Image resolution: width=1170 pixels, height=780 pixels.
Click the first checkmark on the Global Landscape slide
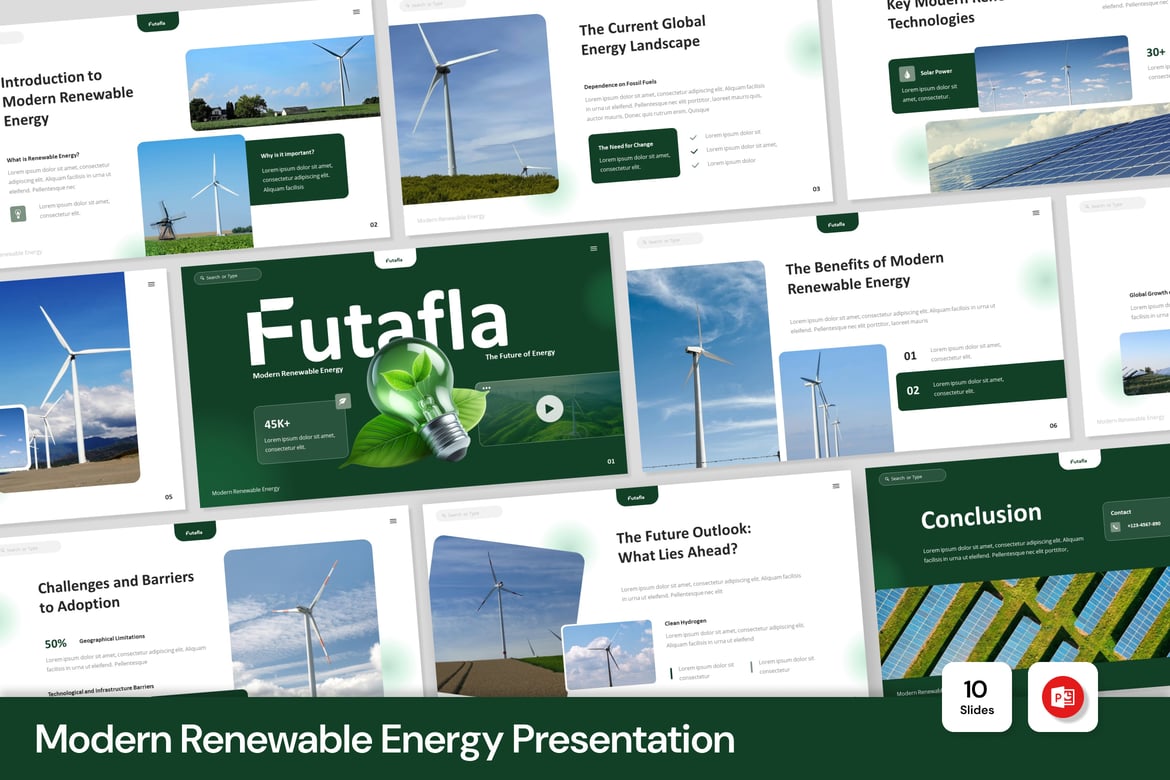coord(694,137)
